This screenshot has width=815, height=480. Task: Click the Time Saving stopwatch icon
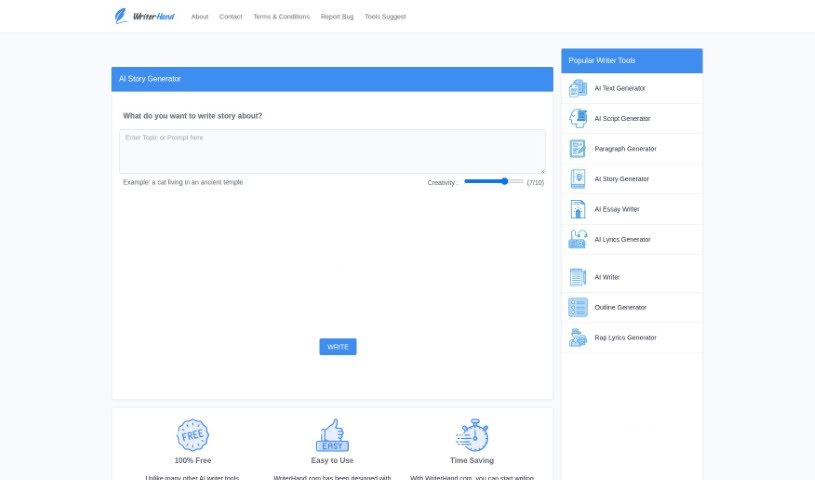[472, 435]
